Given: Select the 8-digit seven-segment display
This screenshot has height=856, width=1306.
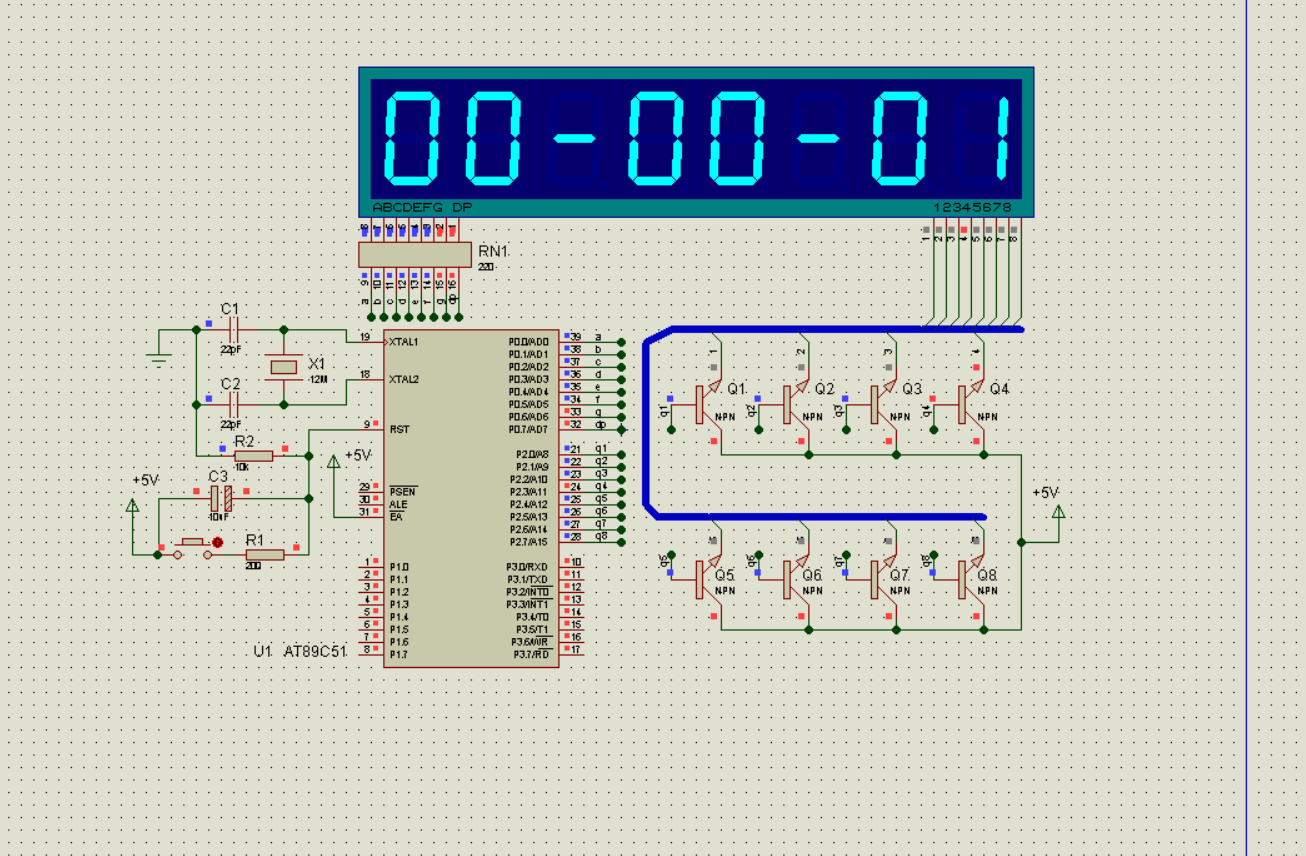Looking at the screenshot, I should pyautogui.click(x=696, y=141).
